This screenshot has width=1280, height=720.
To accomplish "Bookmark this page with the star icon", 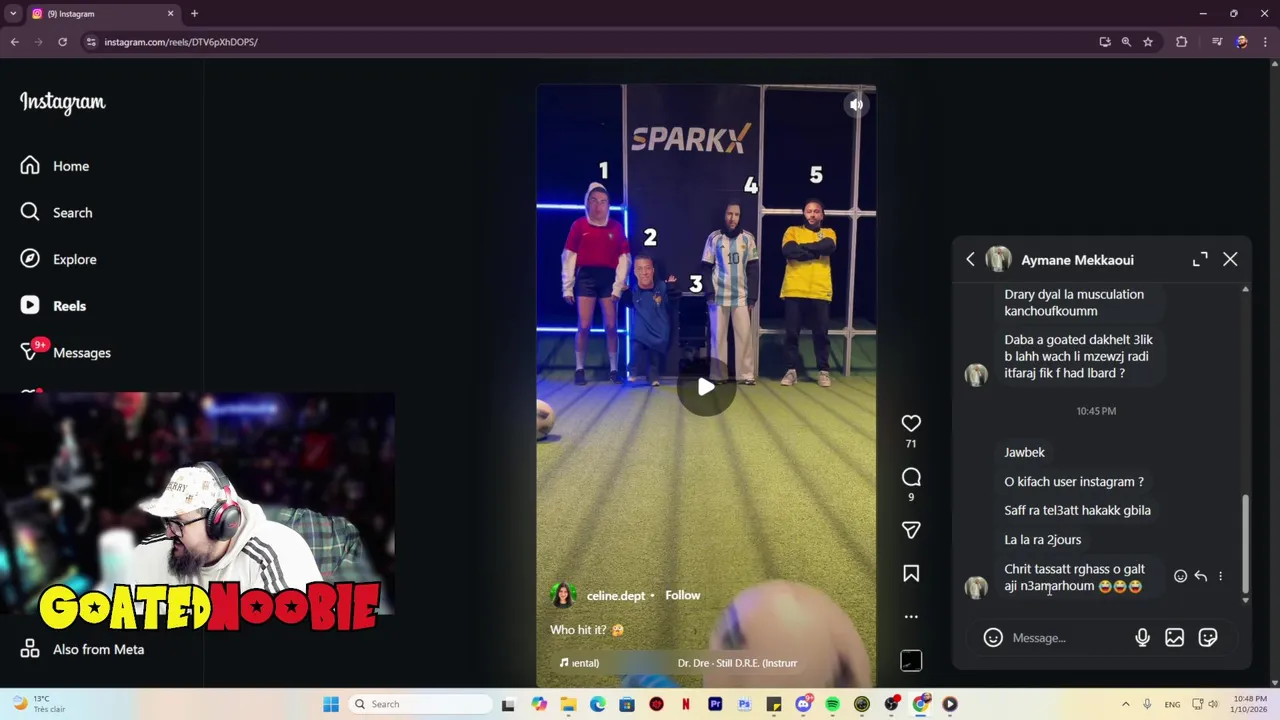I will 1148,42.
